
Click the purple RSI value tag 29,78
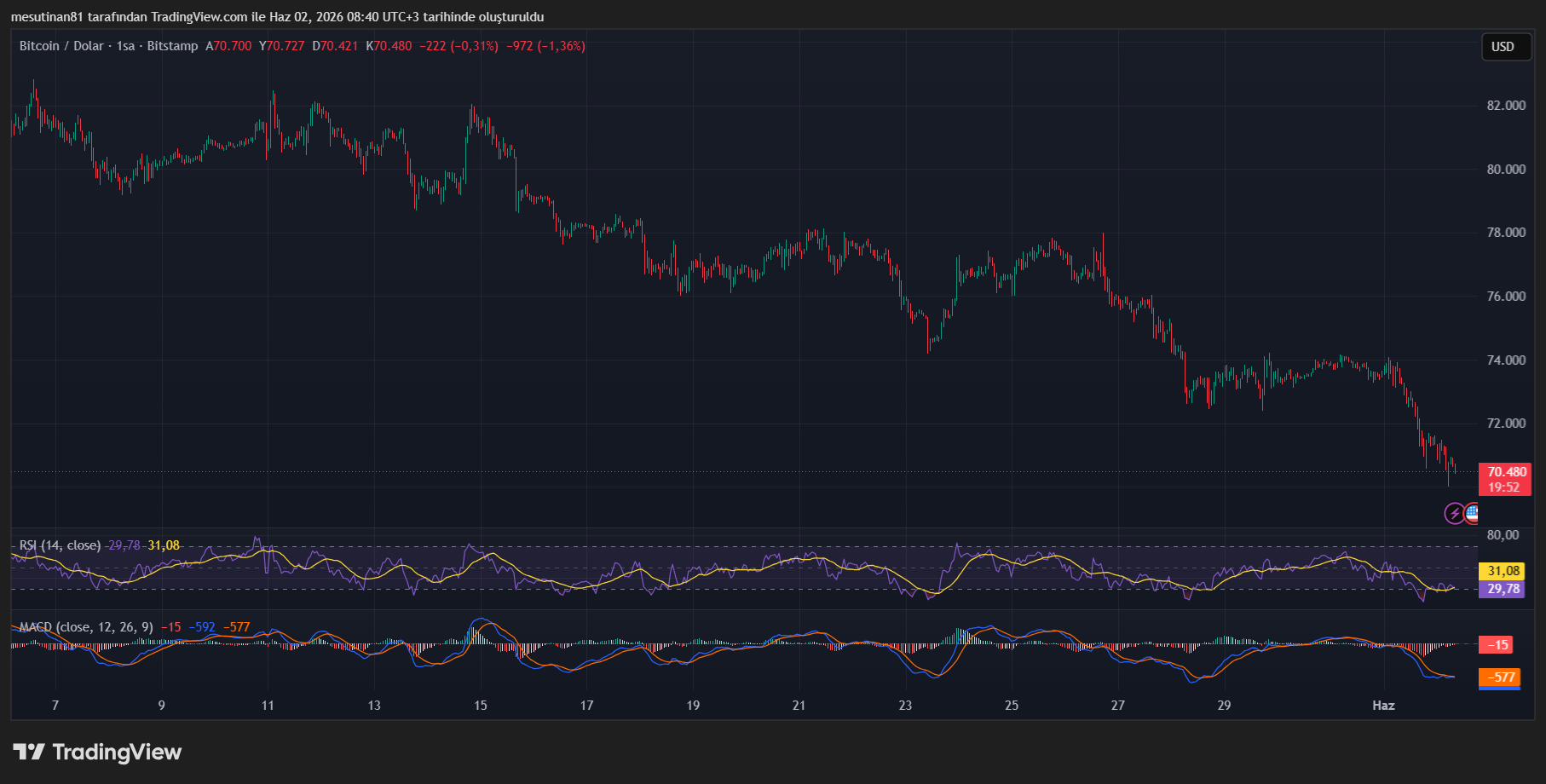pos(1503,589)
